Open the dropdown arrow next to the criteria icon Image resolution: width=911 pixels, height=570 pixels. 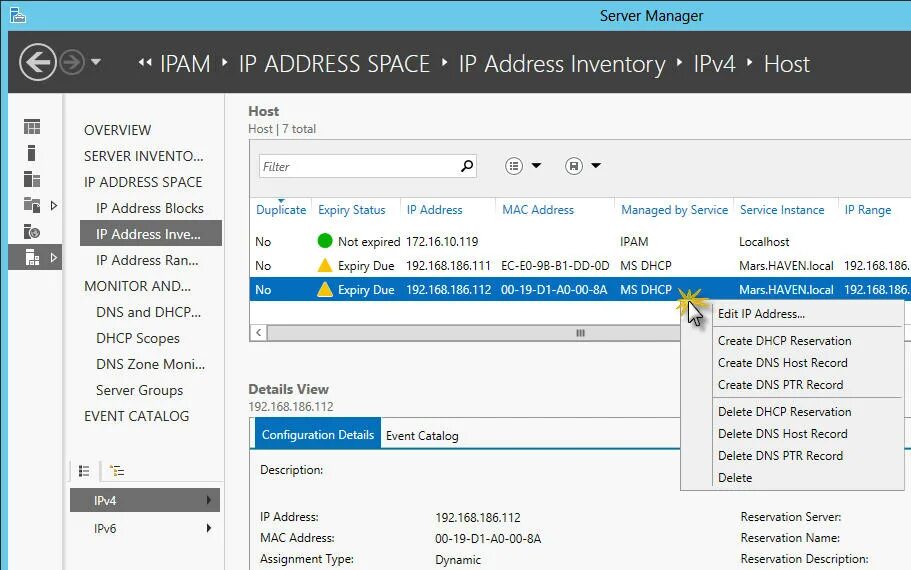(536, 166)
